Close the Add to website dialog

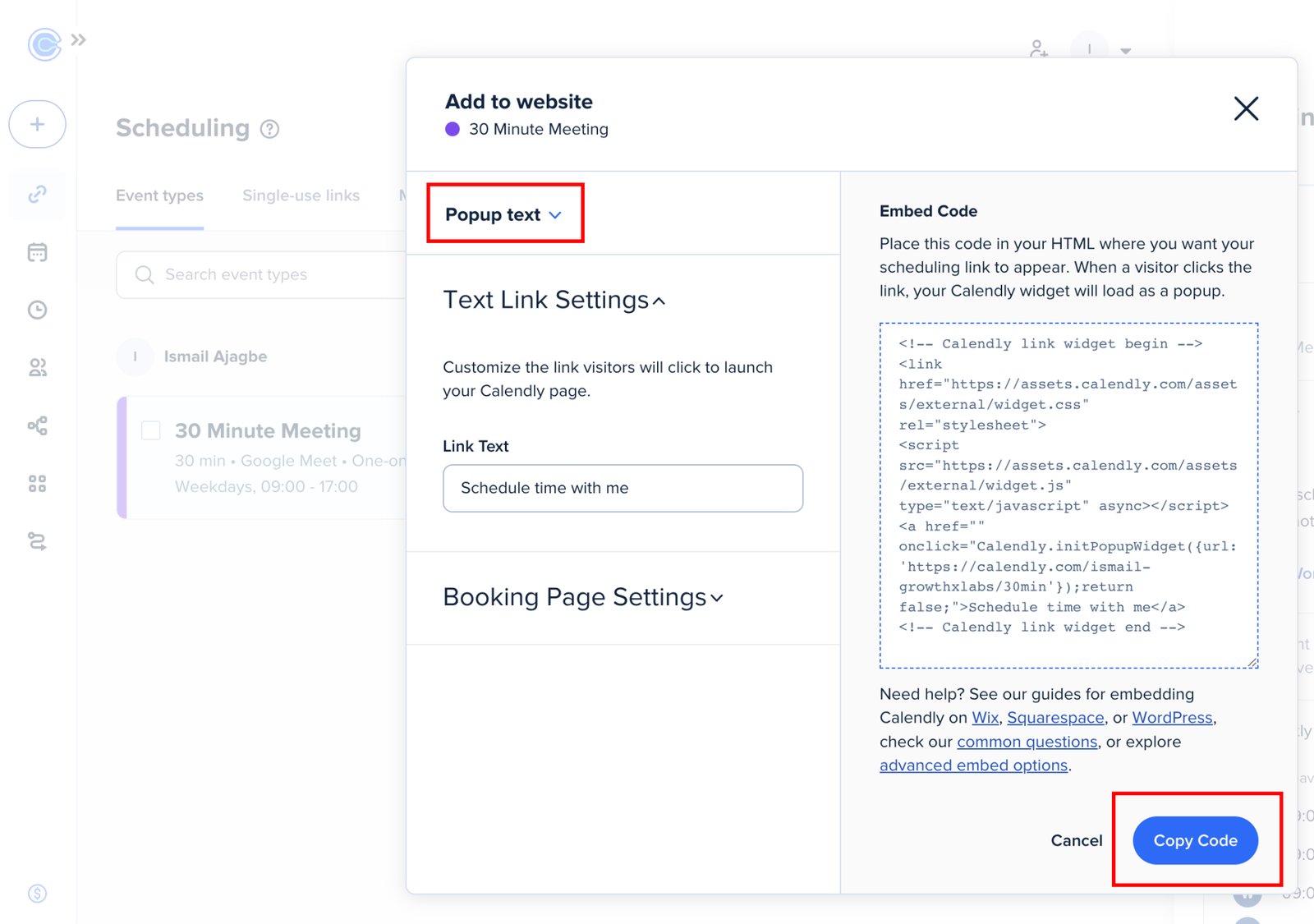pos(1246,108)
